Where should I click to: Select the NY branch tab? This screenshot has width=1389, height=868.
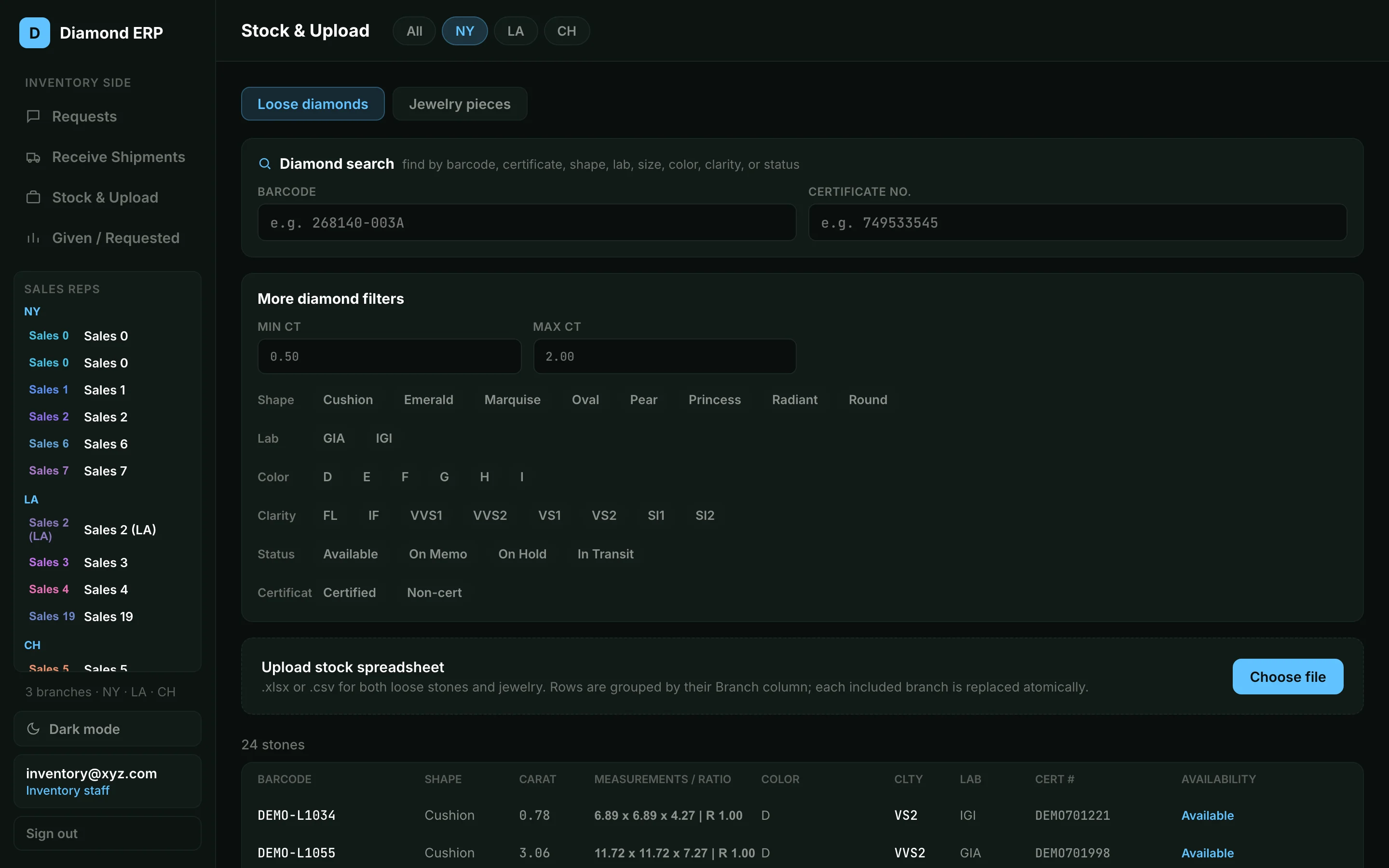click(x=464, y=31)
